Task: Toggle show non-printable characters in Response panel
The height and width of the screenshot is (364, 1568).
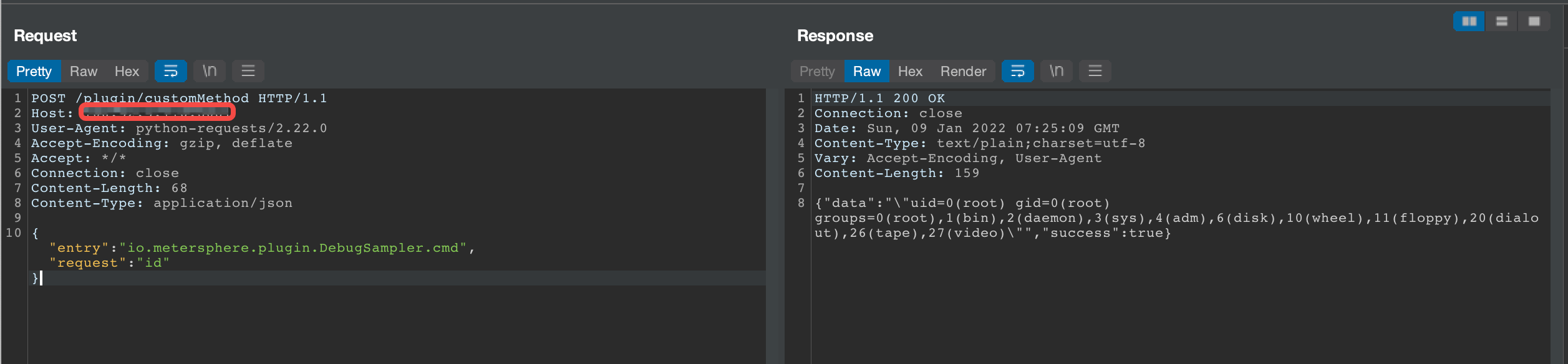Action: point(1057,71)
